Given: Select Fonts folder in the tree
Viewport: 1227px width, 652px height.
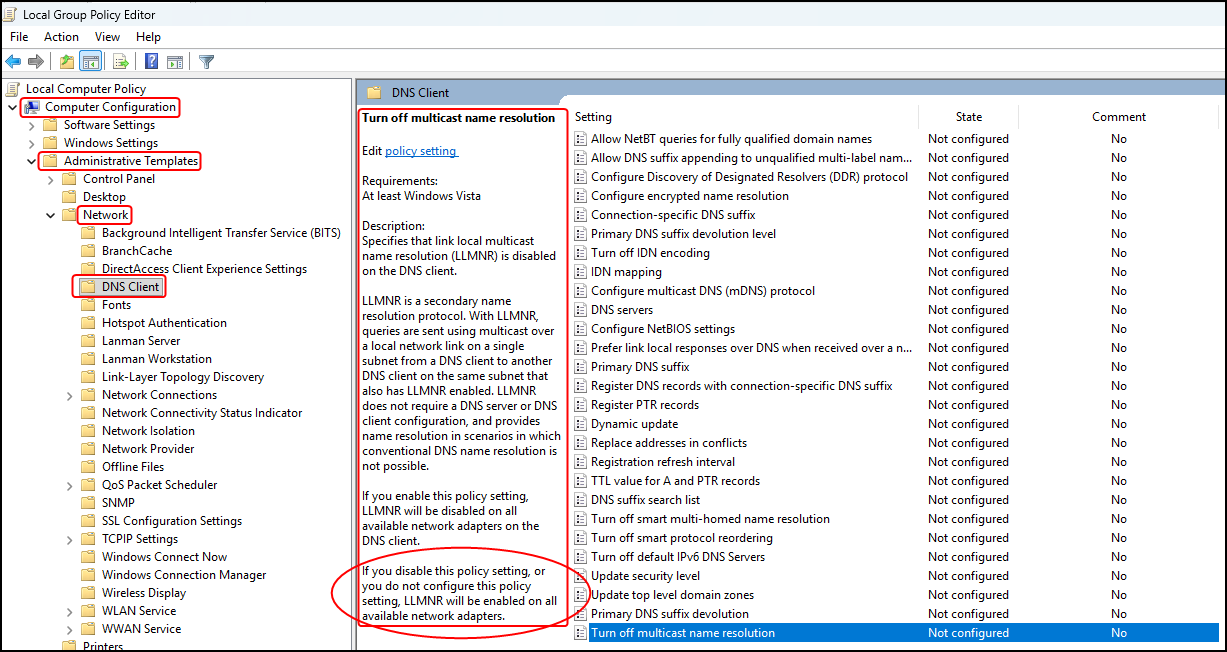Looking at the screenshot, I should (116, 305).
